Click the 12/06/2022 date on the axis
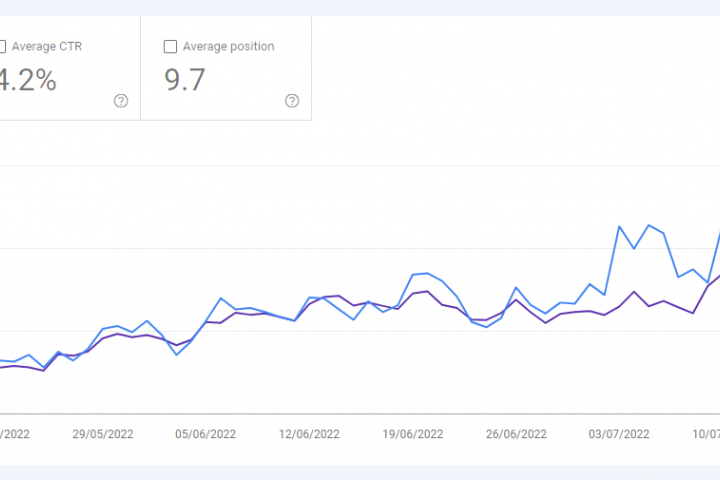This screenshot has height=480, width=720. (309, 434)
